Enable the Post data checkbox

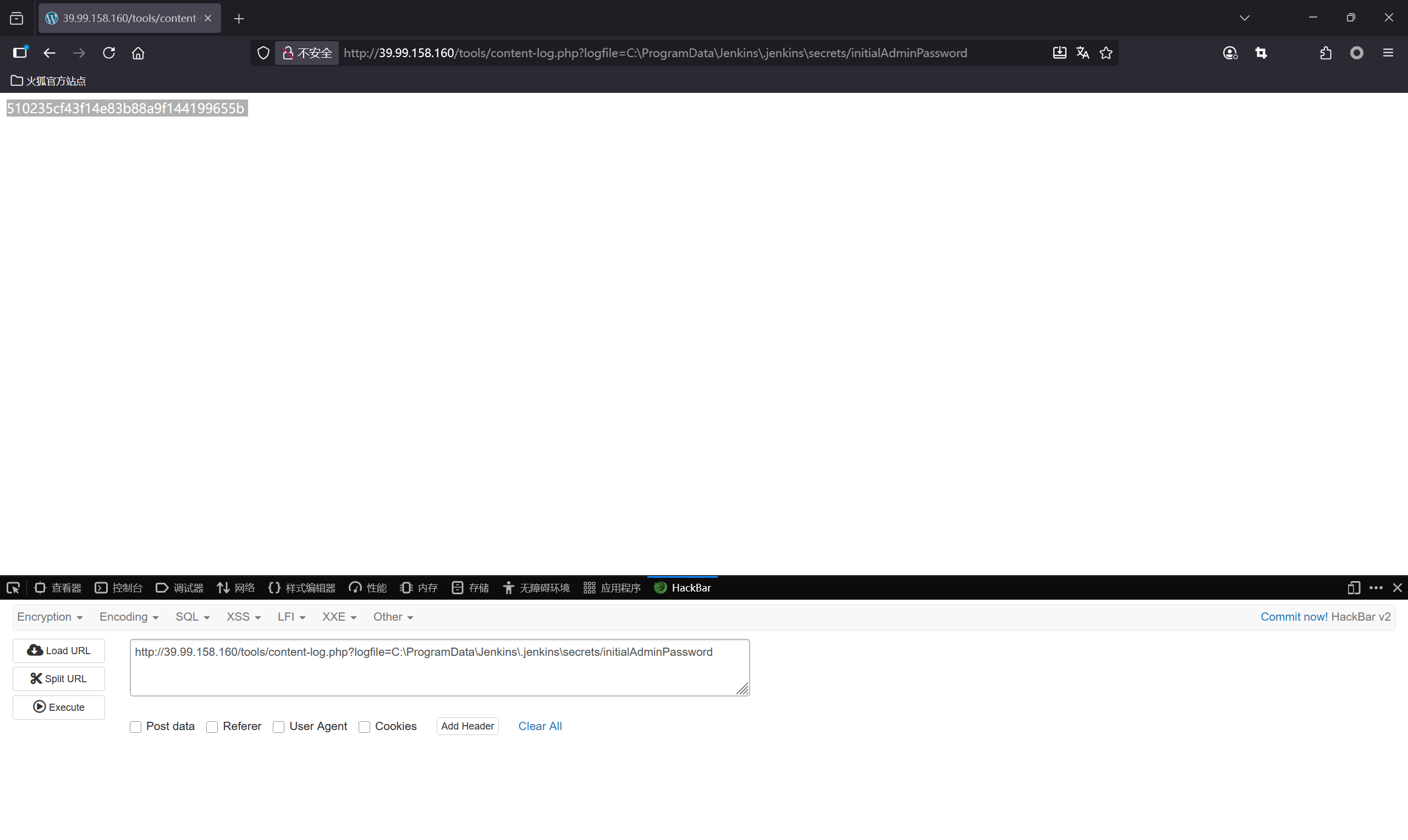135,727
